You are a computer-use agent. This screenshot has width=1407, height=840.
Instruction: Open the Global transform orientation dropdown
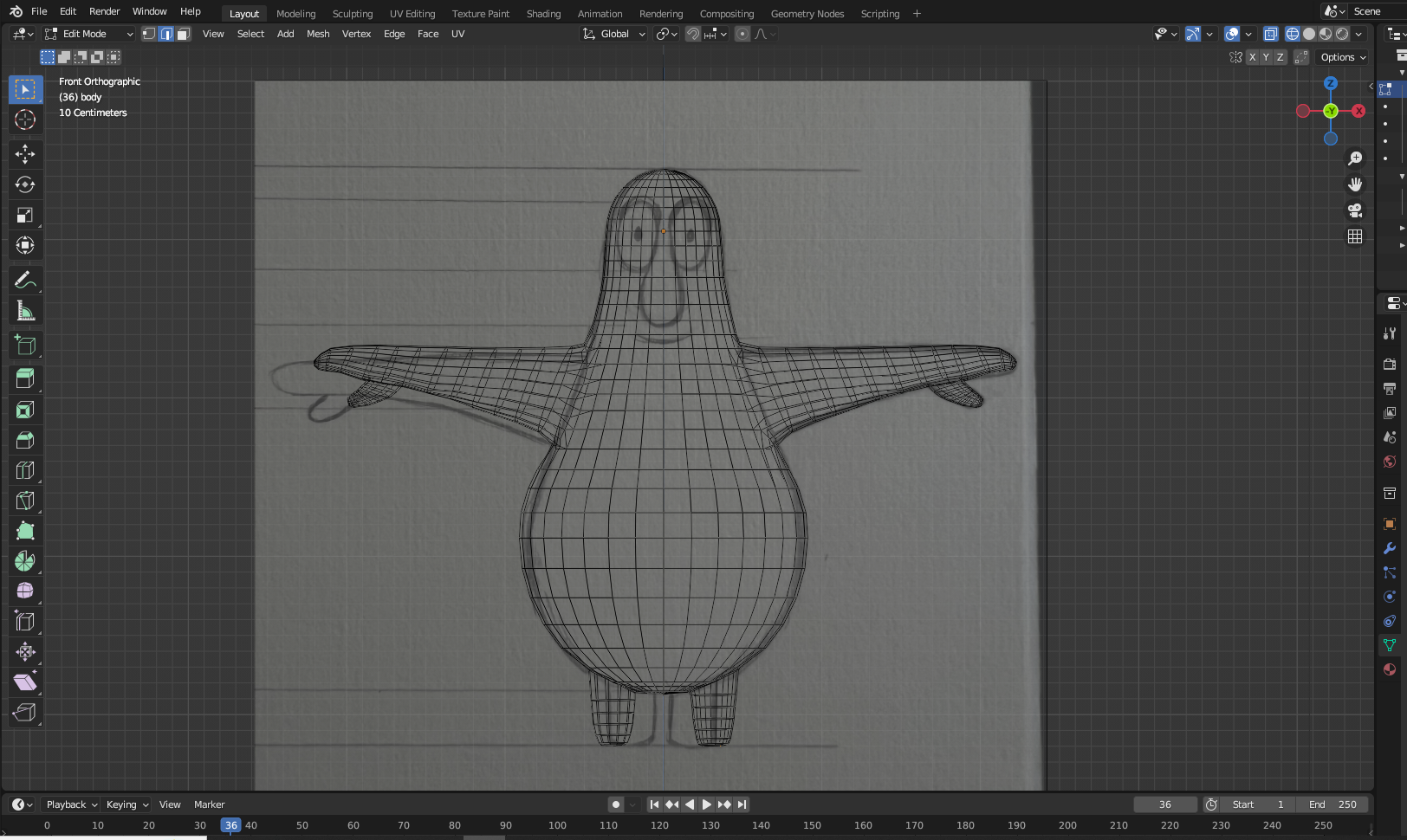[x=614, y=34]
